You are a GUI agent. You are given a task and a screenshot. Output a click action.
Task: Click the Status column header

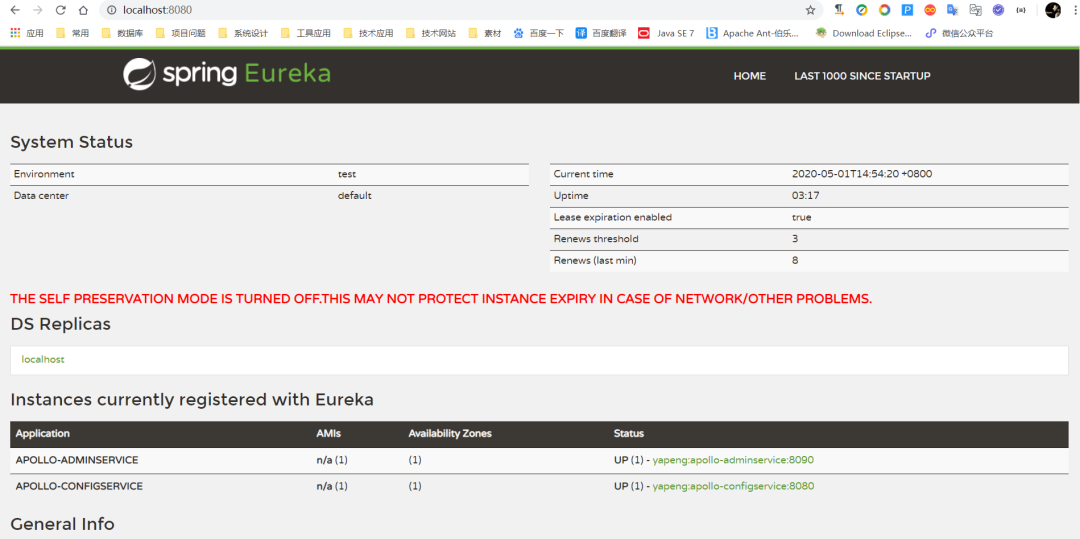click(x=629, y=434)
